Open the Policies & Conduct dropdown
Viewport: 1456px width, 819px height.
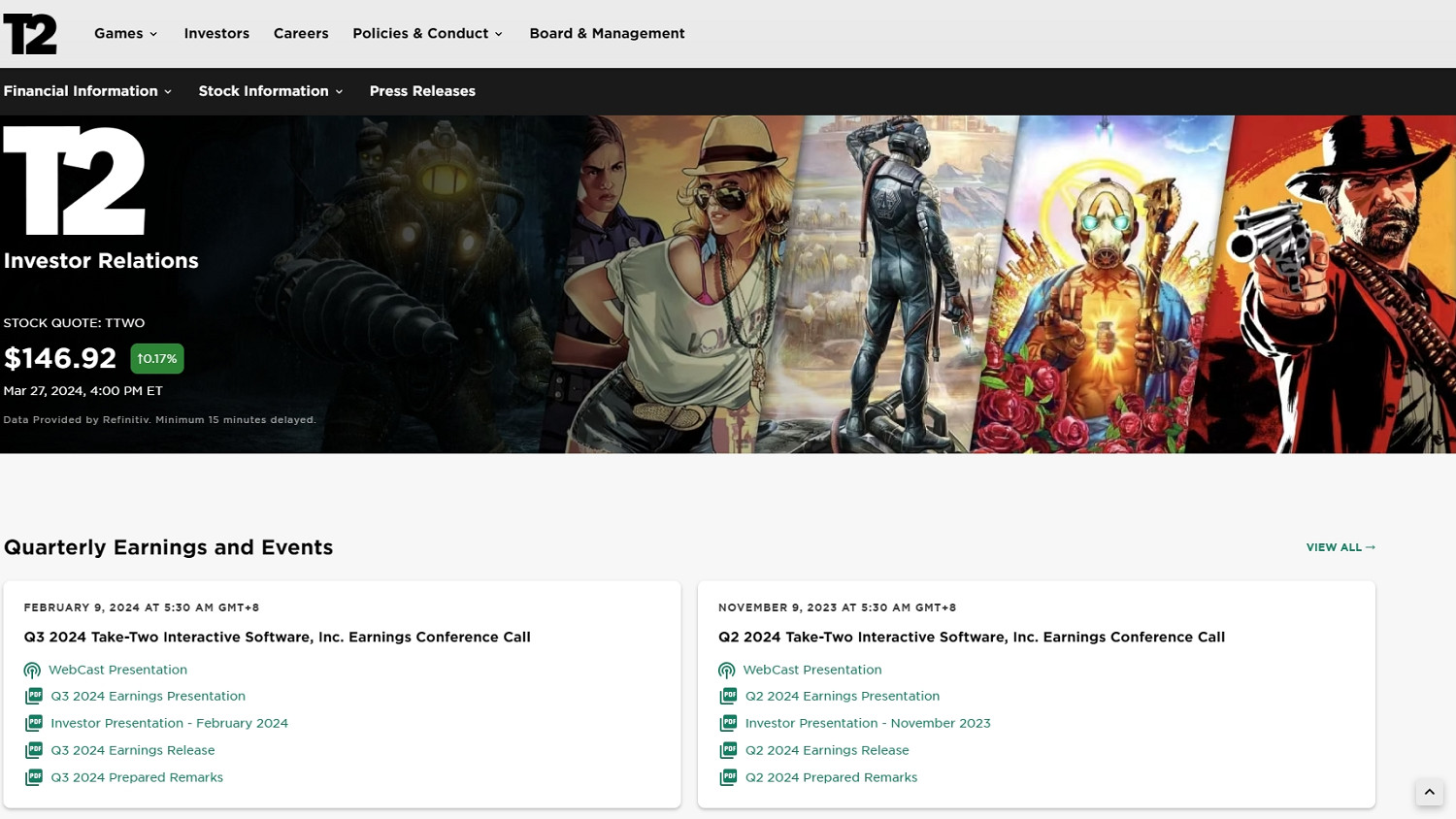[x=427, y=34]
